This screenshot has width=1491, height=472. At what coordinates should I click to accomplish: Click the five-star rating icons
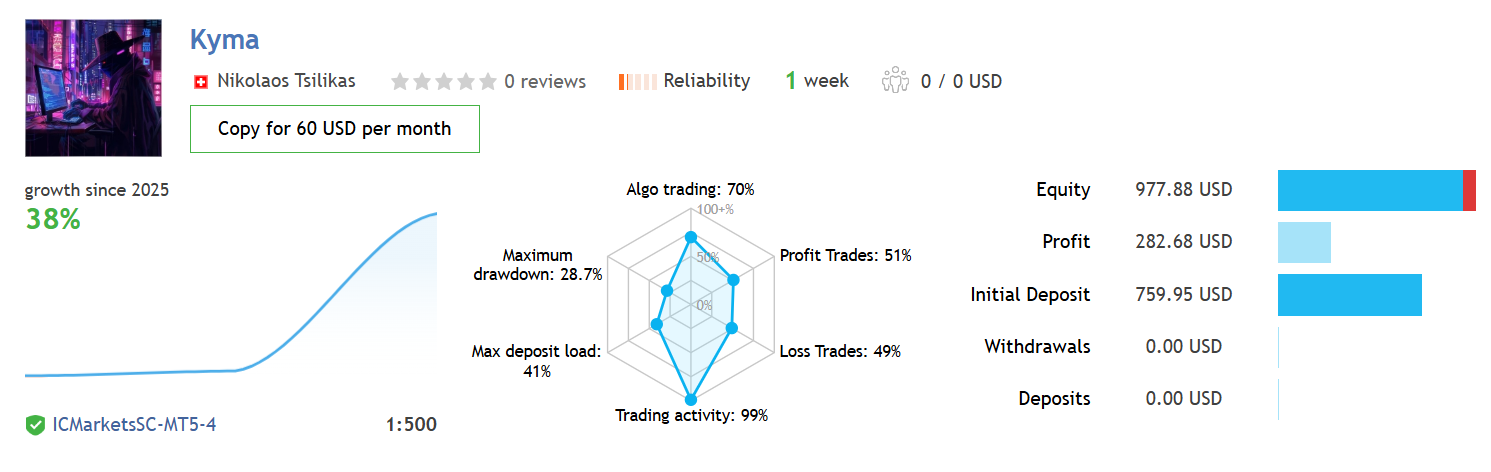pos(443,82)
